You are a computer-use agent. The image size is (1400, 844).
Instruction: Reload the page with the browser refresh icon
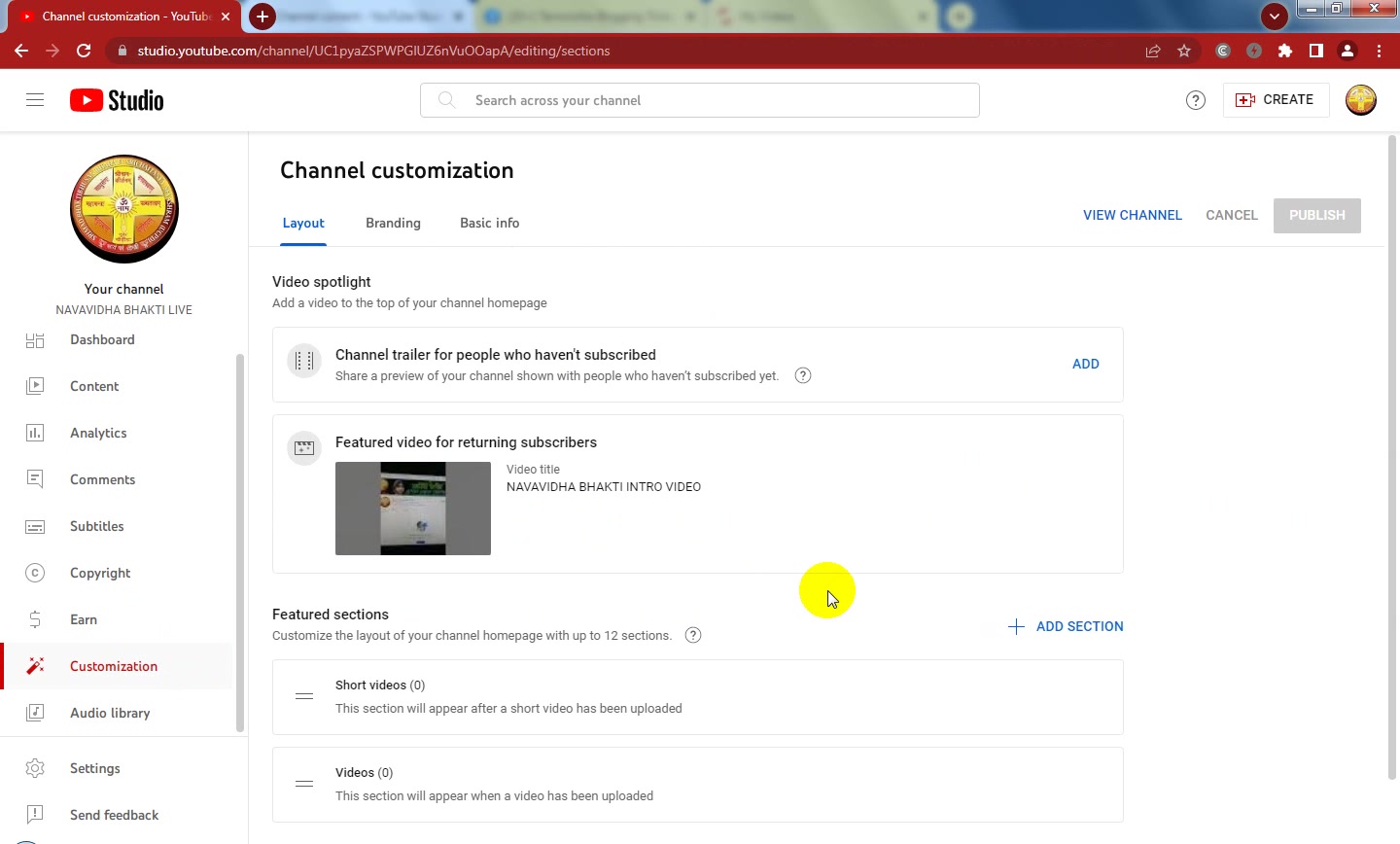[x=84, y=51]
